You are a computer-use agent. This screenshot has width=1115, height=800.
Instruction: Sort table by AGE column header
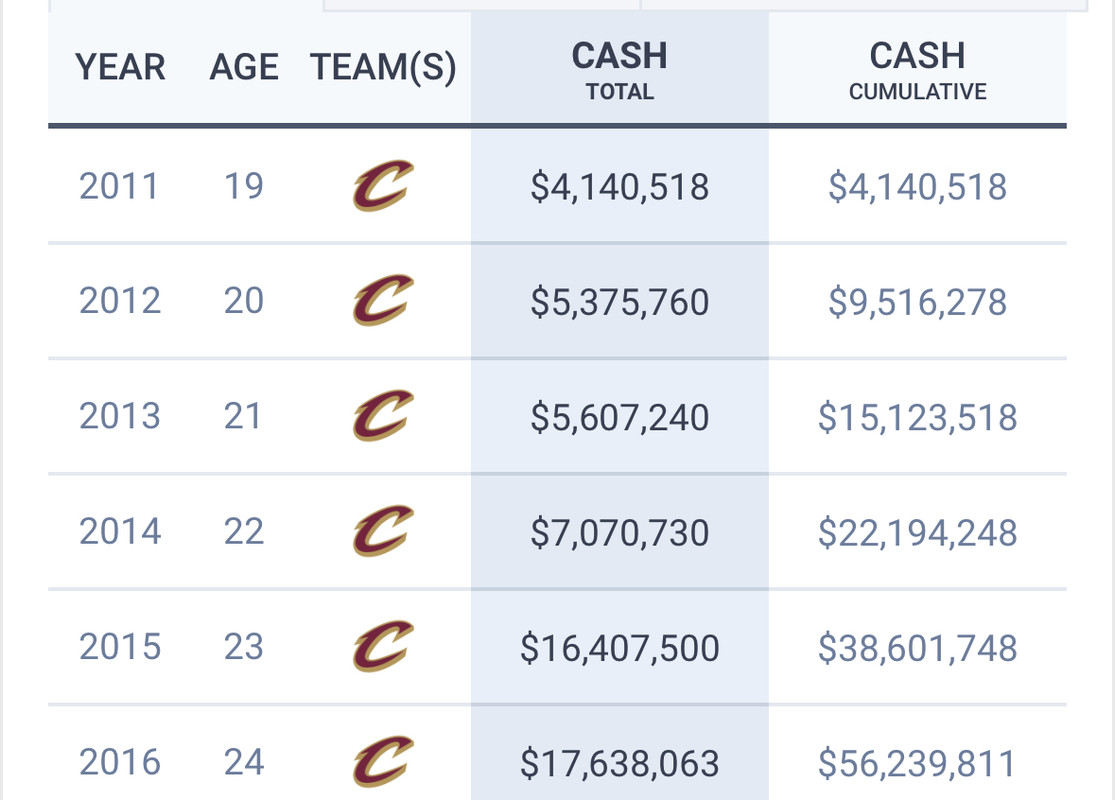(244, 68)
